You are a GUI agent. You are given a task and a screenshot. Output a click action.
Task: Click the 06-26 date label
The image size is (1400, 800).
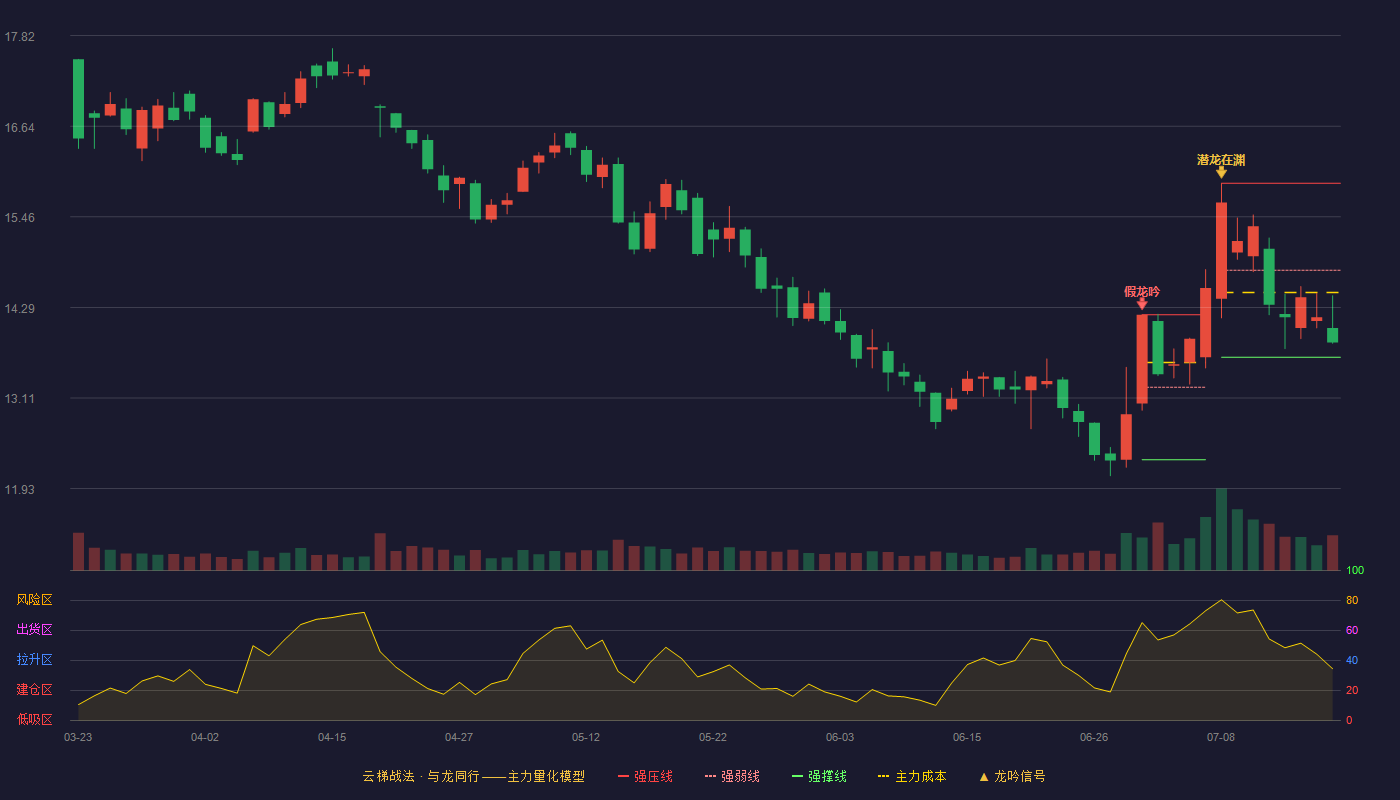[1094, 737]
